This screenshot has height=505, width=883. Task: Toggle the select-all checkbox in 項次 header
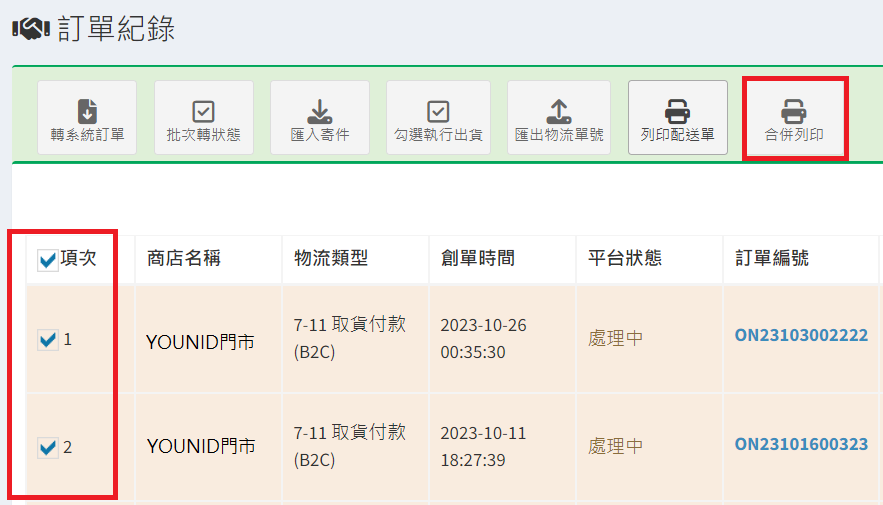[x=47, y=261]
